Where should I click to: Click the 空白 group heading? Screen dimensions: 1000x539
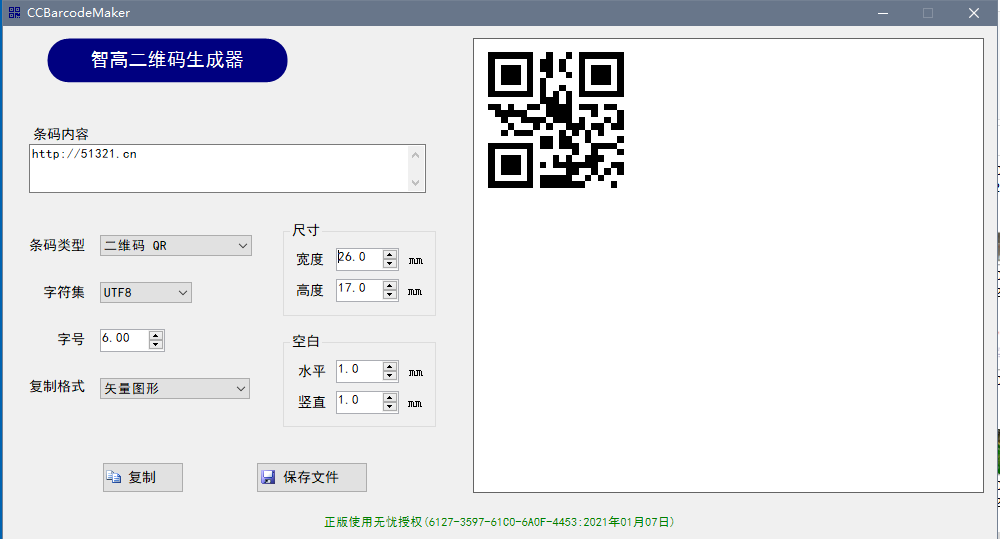(x=305, y=341)
